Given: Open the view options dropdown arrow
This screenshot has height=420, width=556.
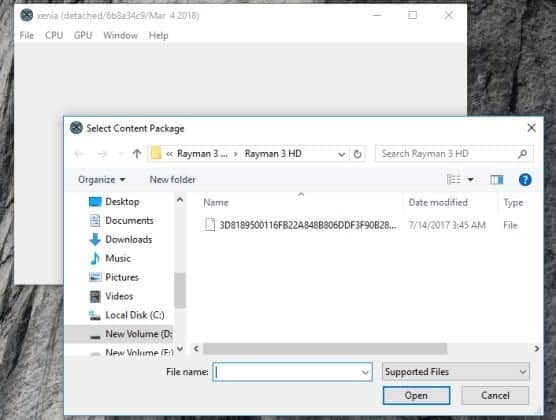Looking at the screenshot, I should (x=471, y=179).
